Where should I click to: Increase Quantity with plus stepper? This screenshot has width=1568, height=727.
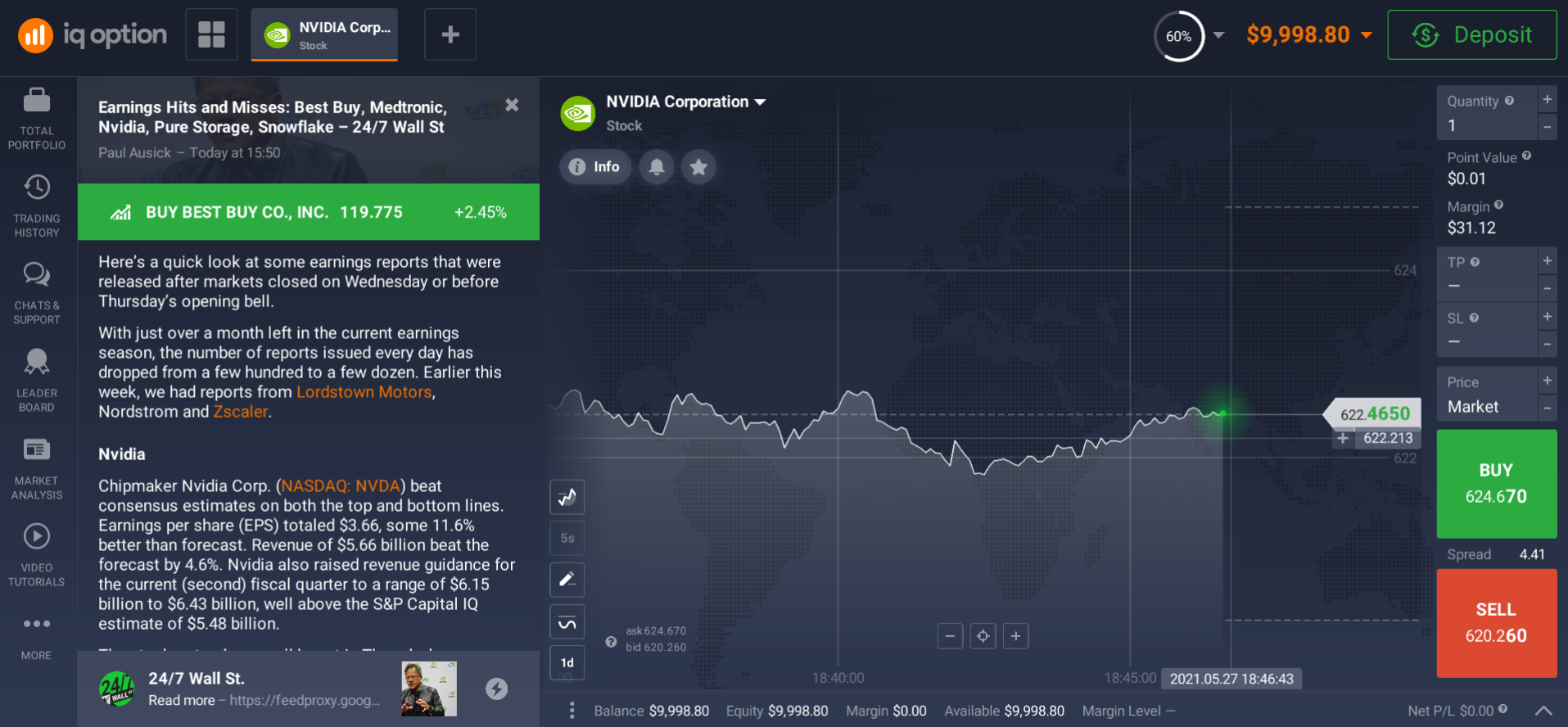[1548, 100]
